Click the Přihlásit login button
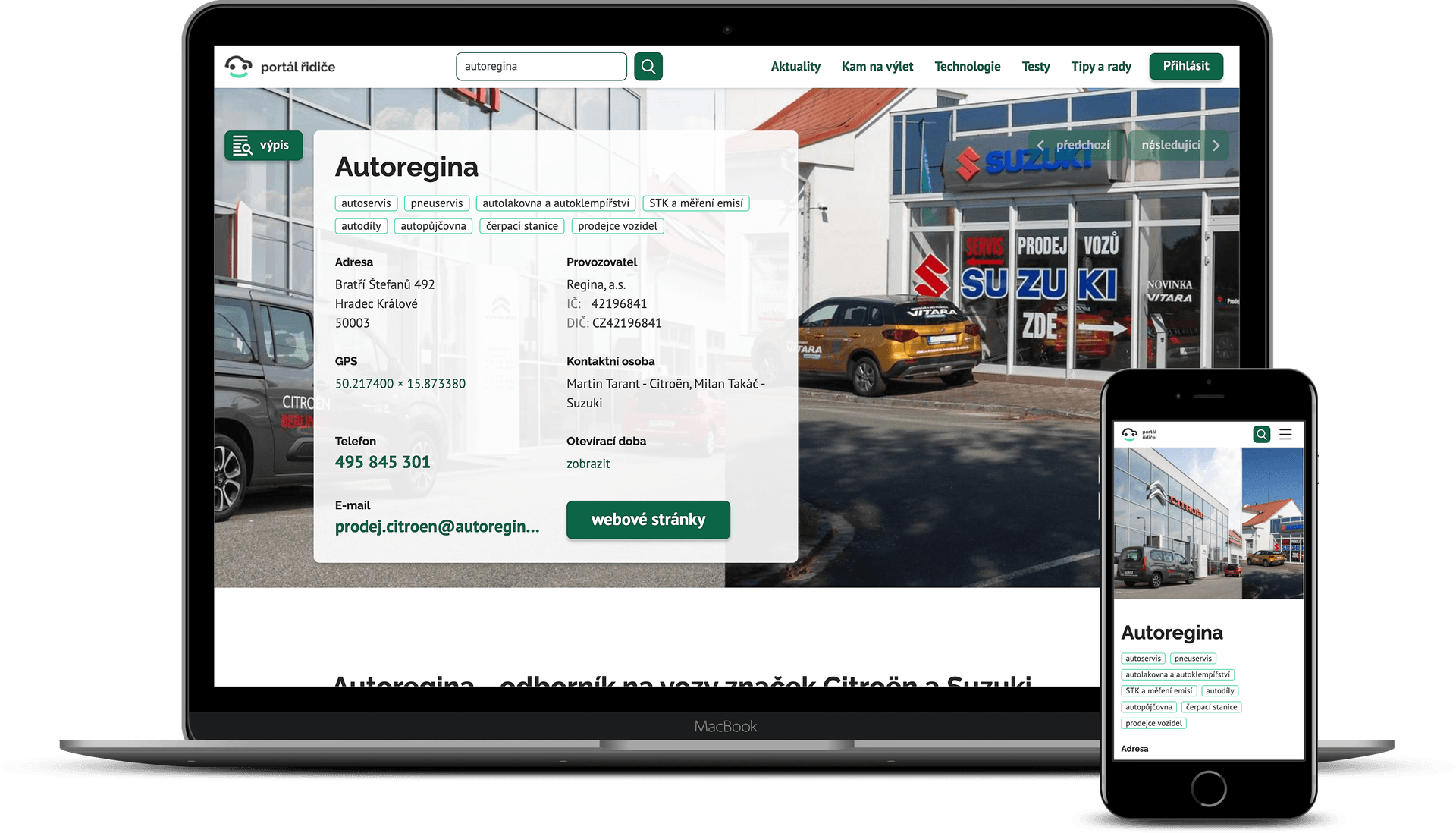 (1186, 66)
